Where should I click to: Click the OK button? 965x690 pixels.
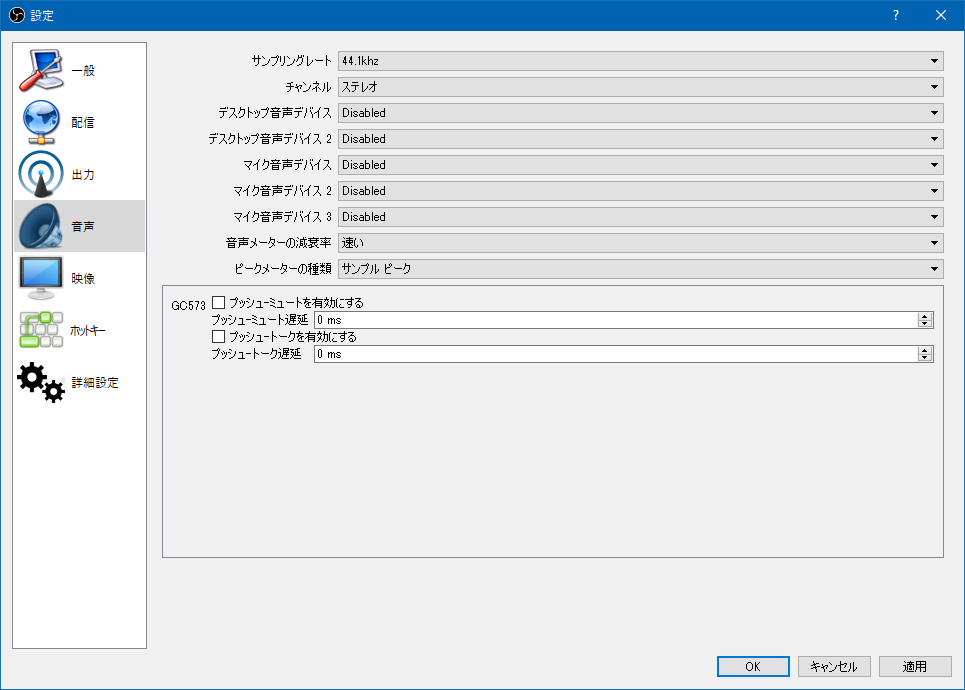point(753,666)
